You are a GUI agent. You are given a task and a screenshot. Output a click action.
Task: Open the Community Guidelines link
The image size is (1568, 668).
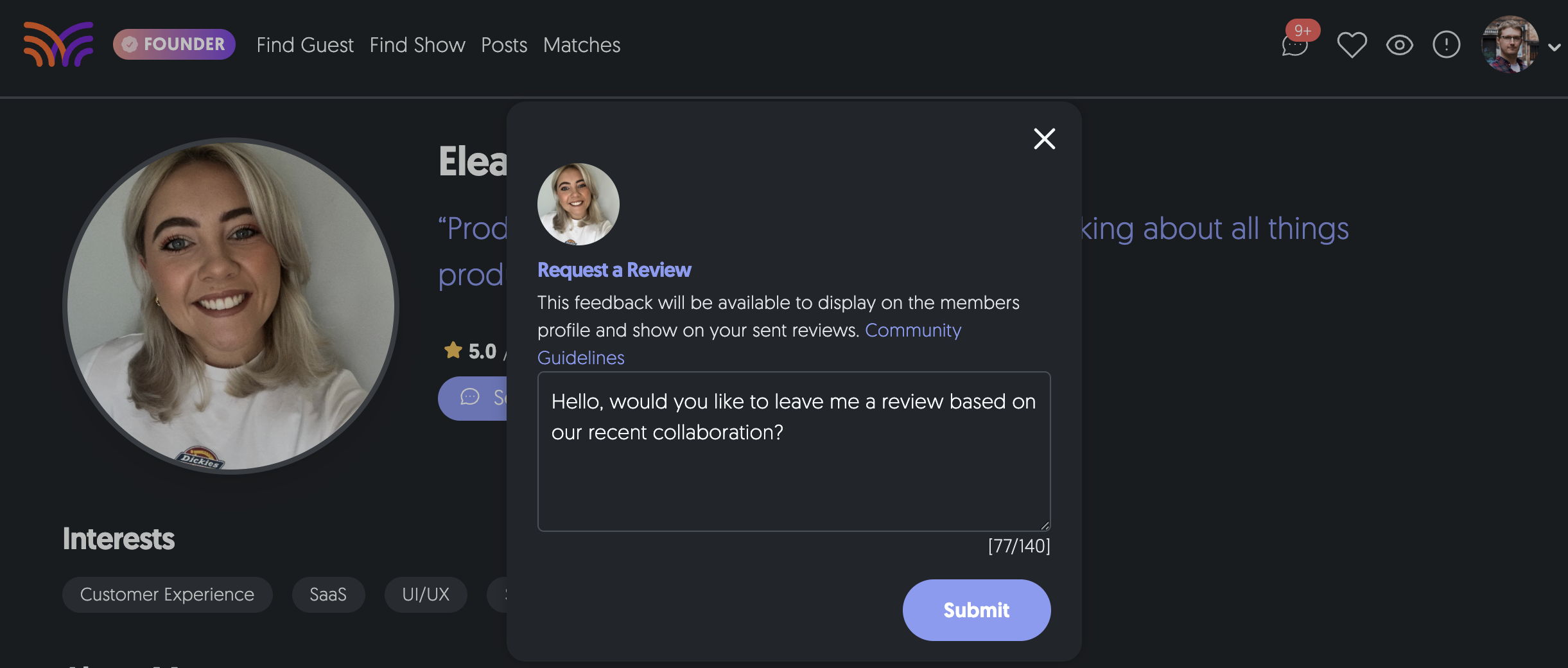click(x=912, y=330)
